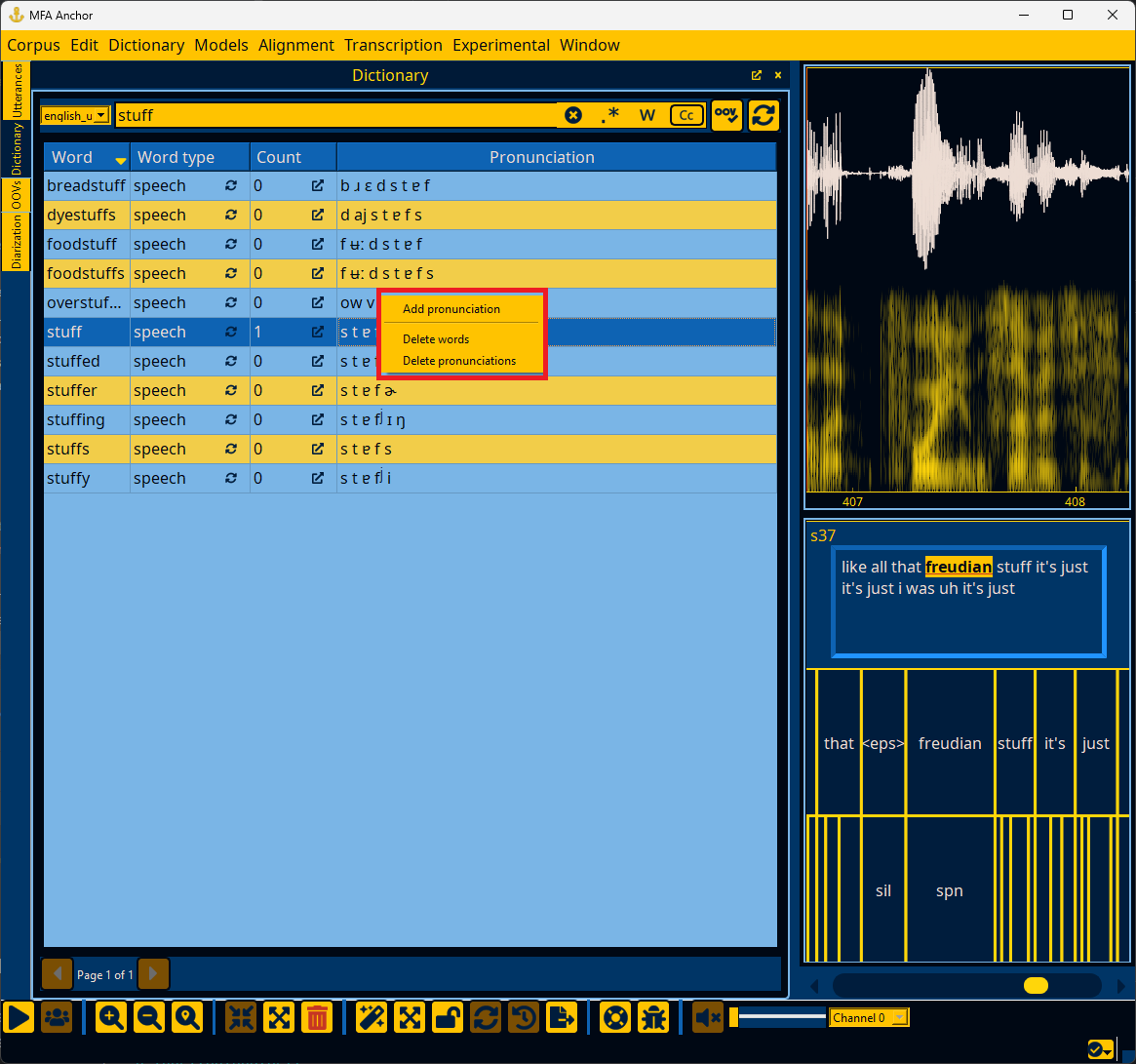
Task: Open the english_u dictionary dropdown
Action: click(75, 115)
